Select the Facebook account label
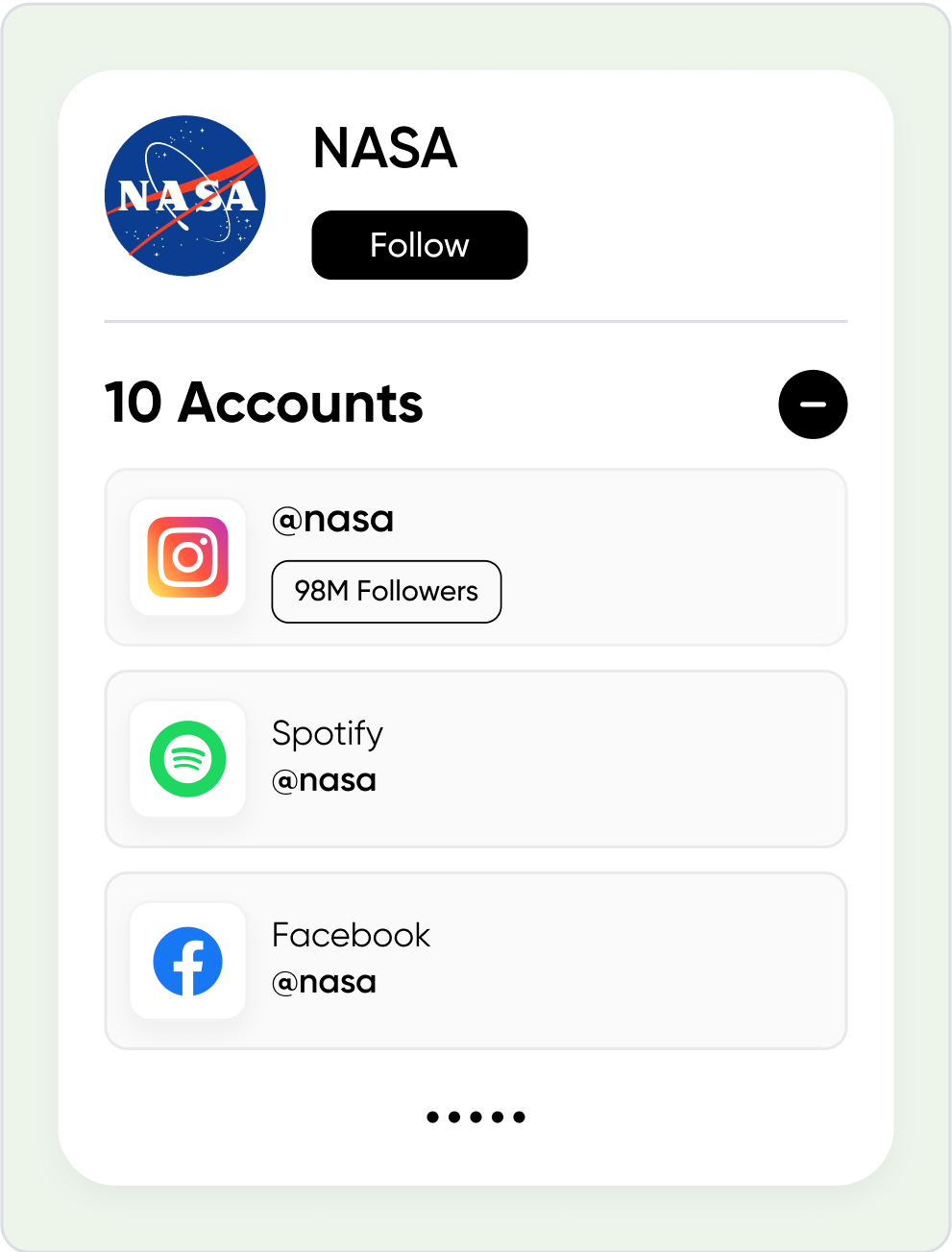Image resolution: width=952 pixels, height=1252 pixels. pyautogui.click(x=351, y=935)
